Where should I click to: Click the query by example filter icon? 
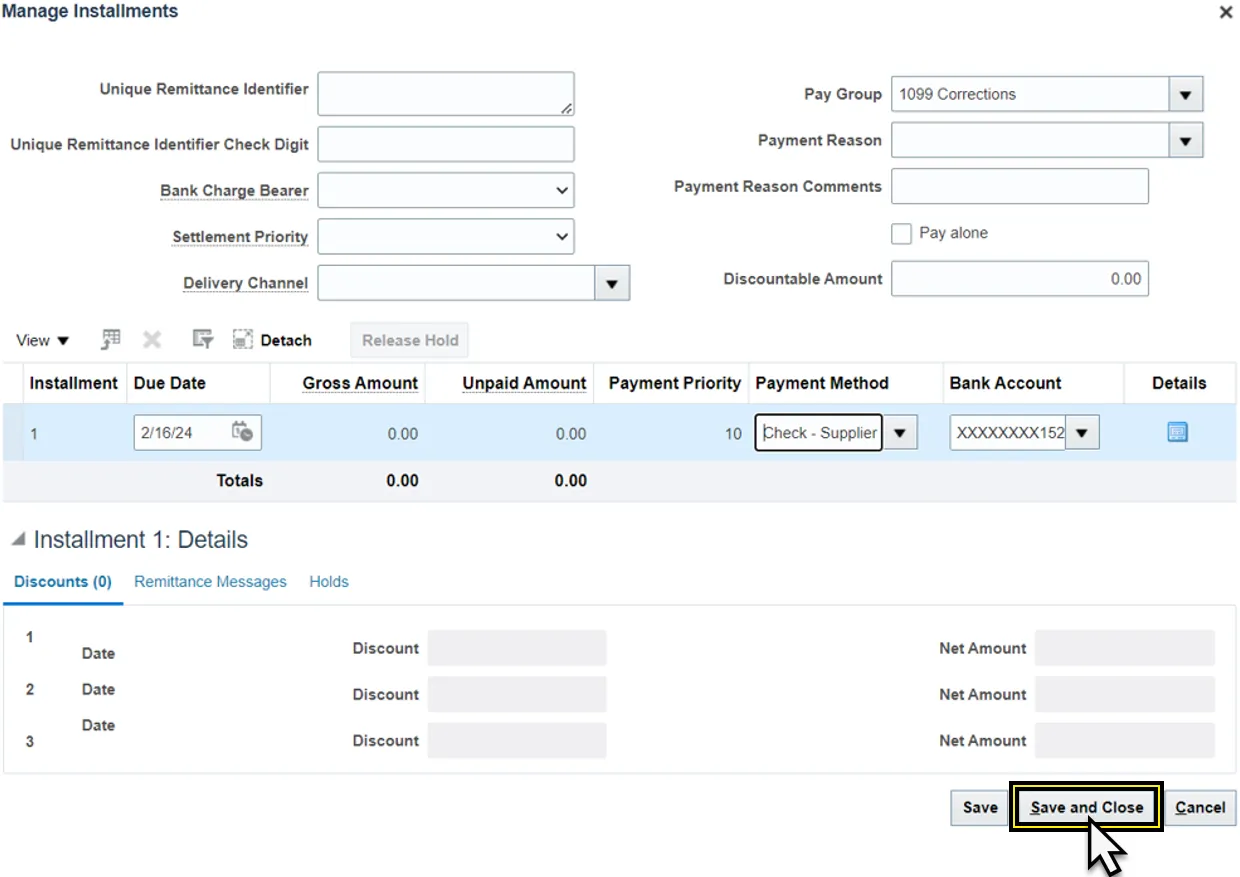[203, 340]
